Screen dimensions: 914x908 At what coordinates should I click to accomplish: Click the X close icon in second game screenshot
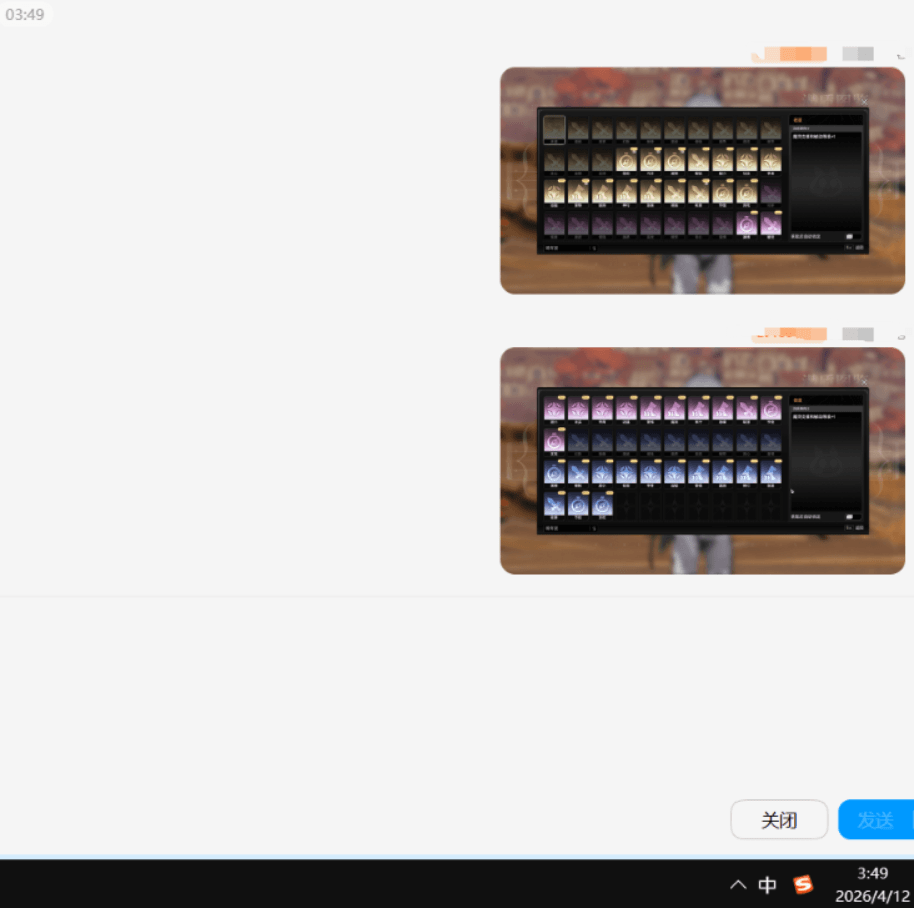point(864,381)
